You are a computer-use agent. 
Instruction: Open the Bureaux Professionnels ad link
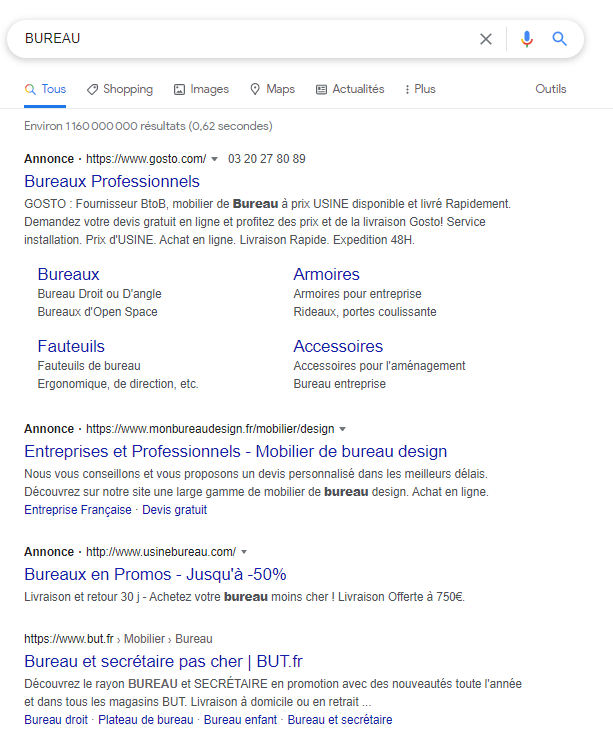112,181
